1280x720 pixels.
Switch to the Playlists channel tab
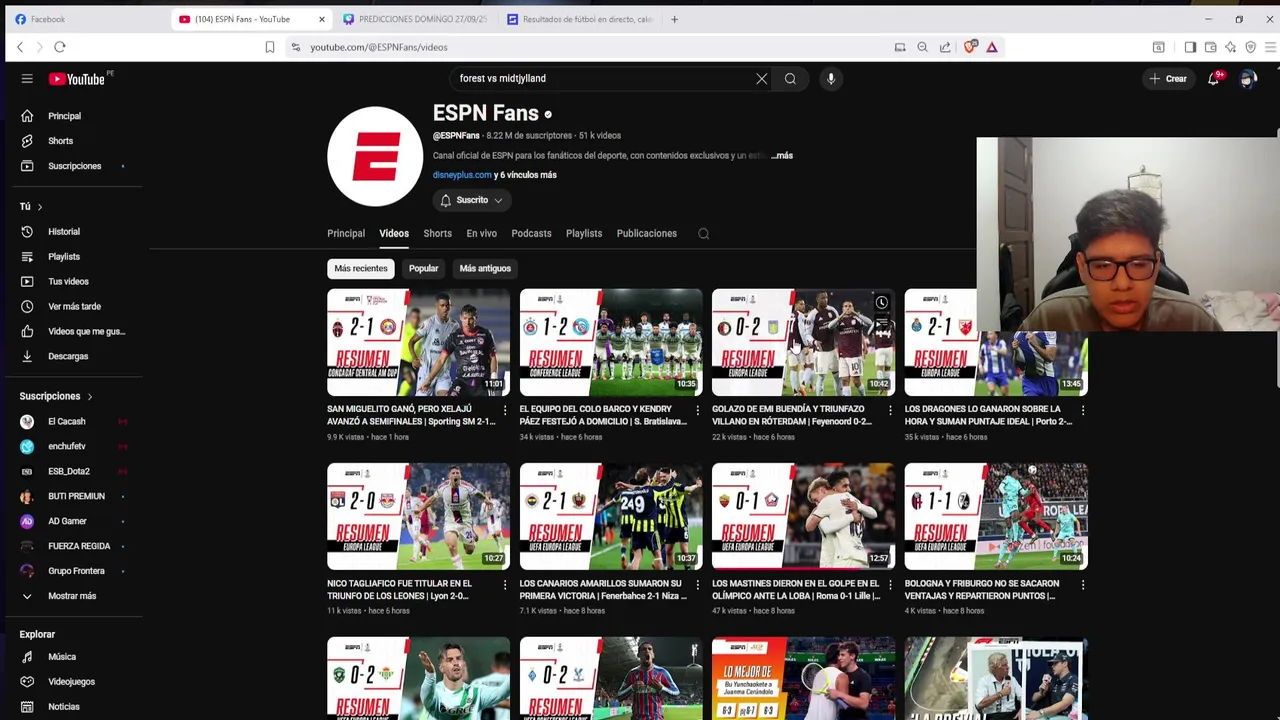pos(584,234)
